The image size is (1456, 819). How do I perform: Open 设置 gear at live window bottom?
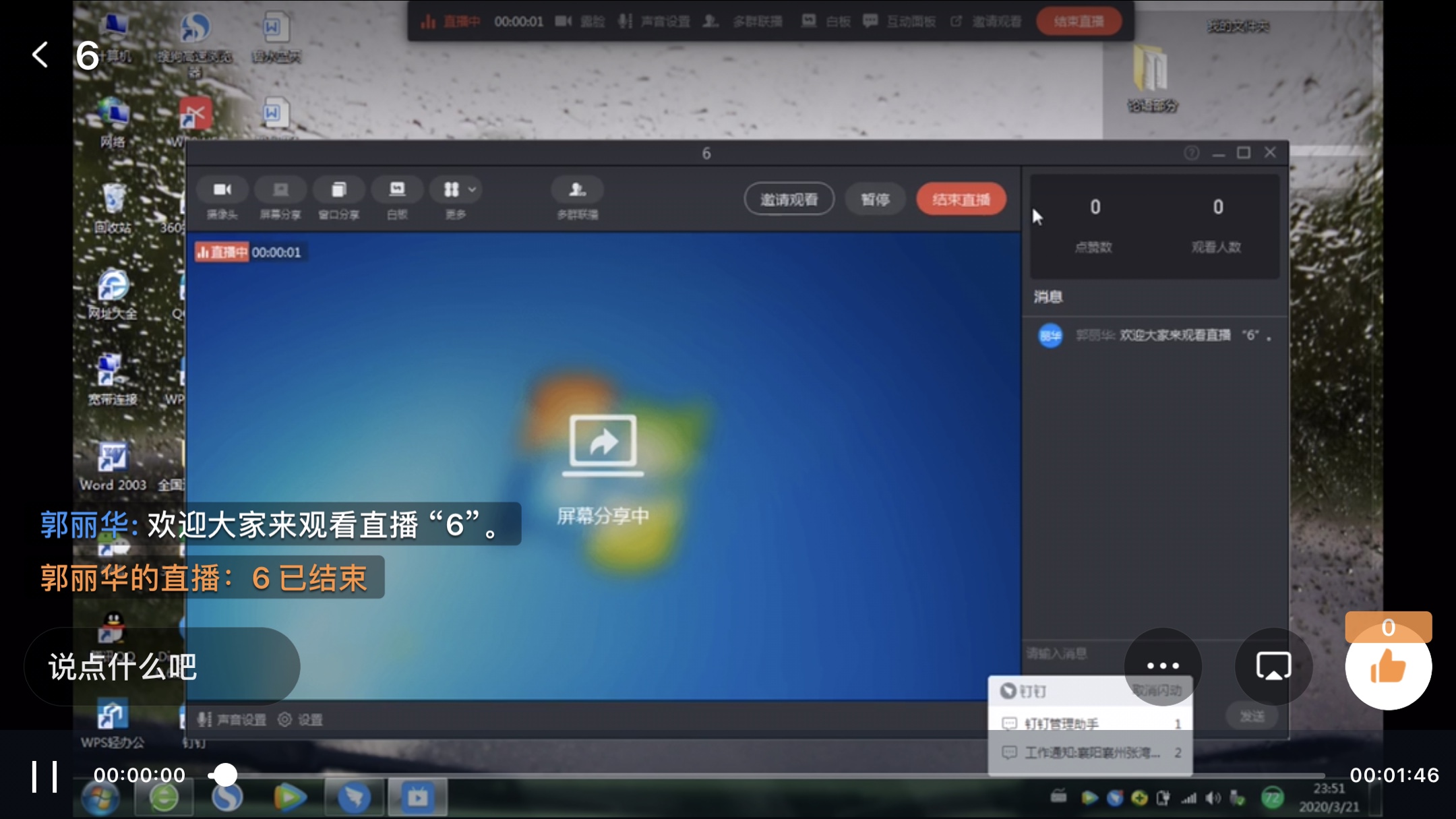pyautogui.click(x=301, y=720)
